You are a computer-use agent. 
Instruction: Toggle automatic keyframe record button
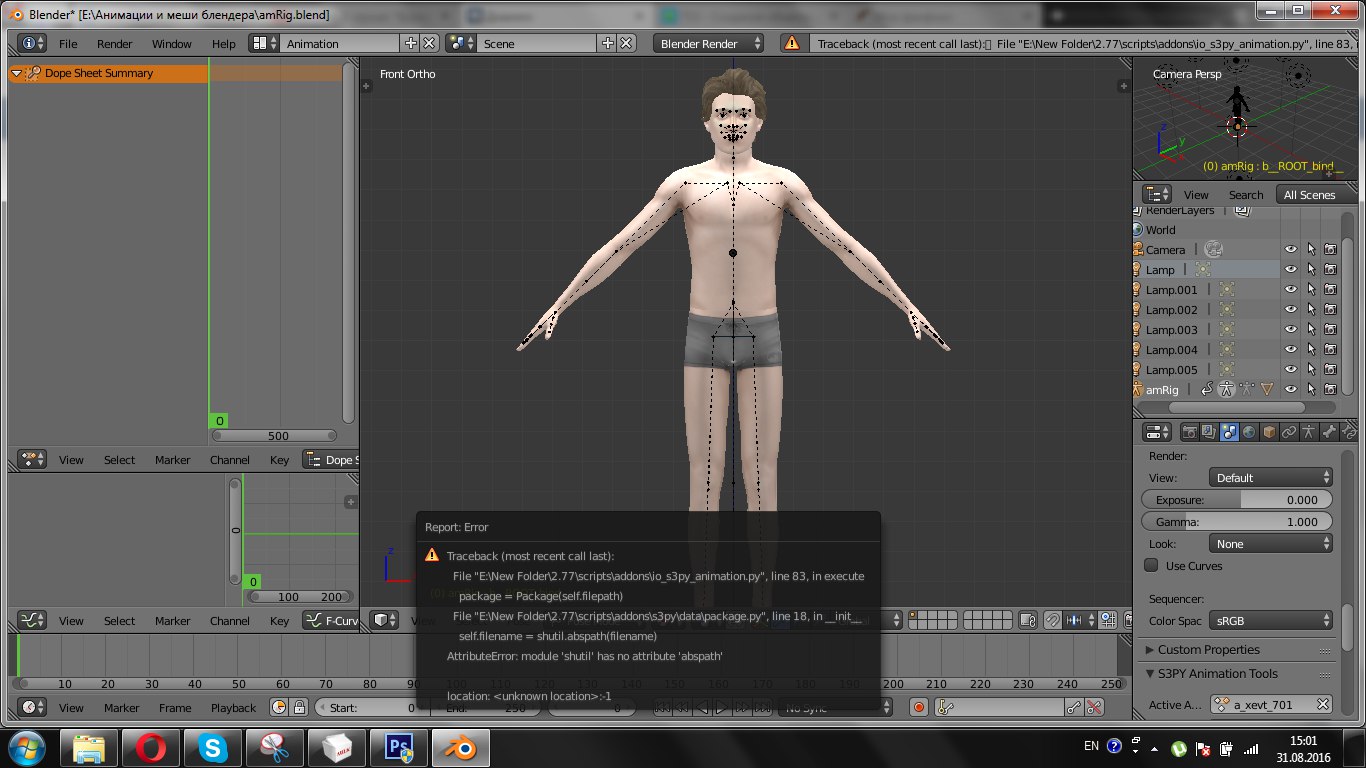point(919,707)
